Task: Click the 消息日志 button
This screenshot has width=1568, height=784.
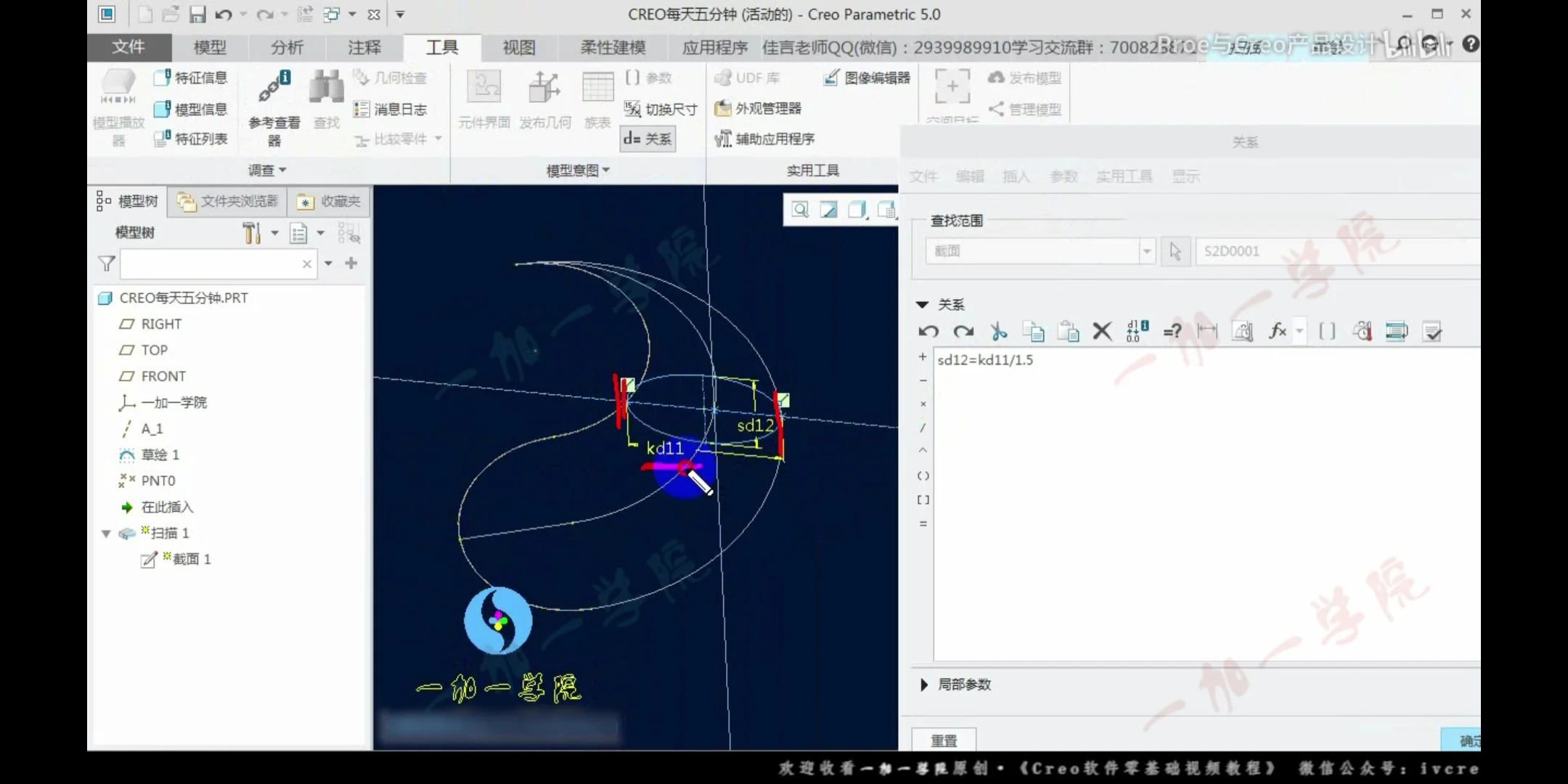Action: (x=390, y=110)
